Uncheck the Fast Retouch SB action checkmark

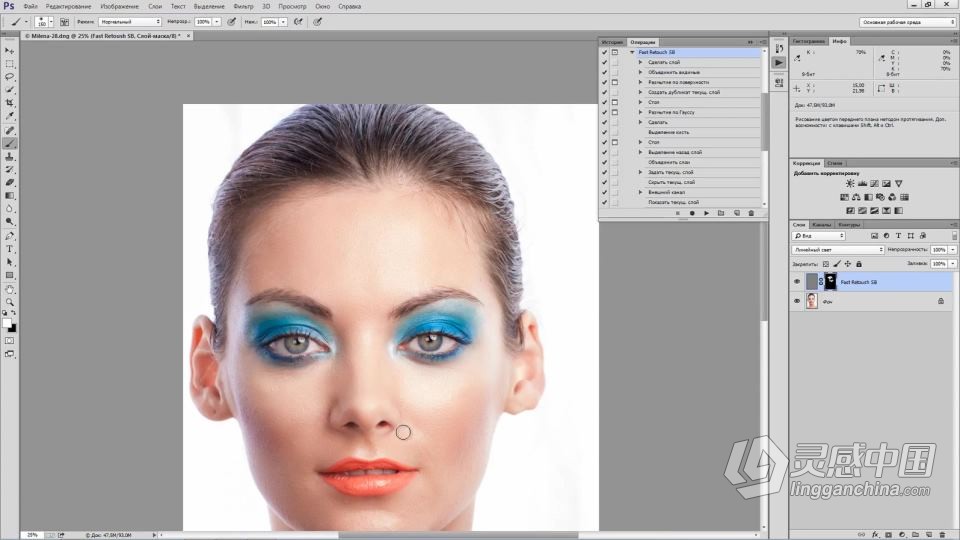[604, 52]
